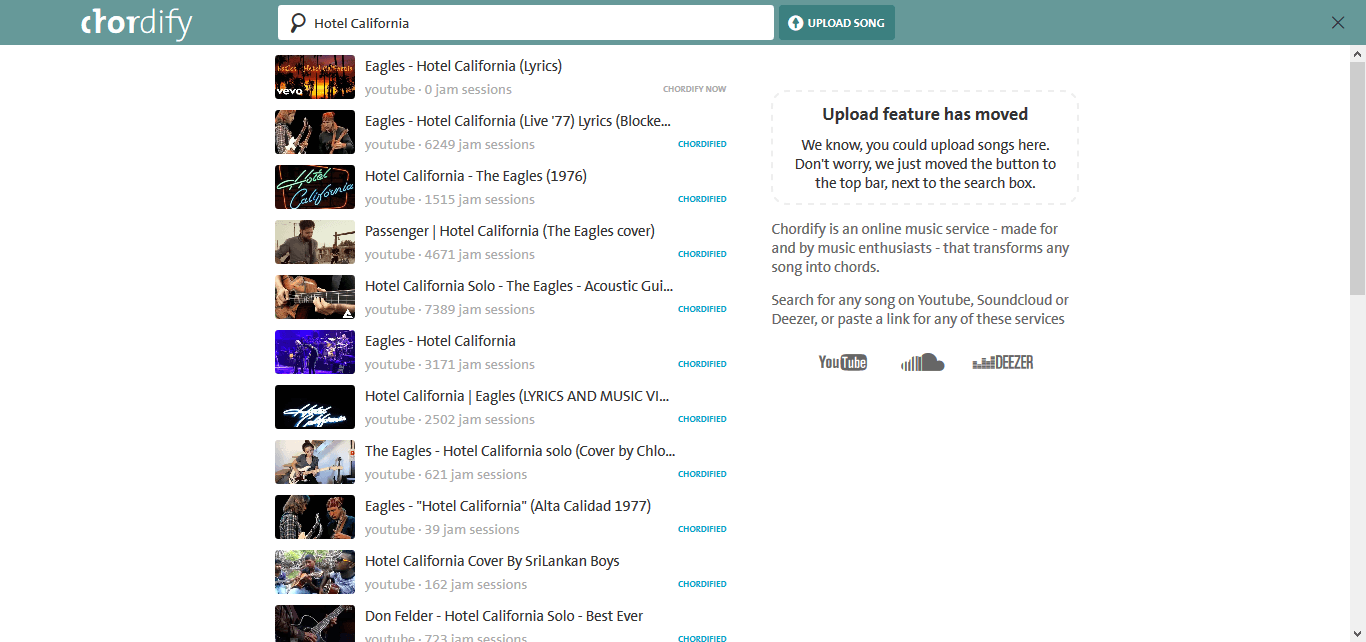Click the Chordify logo
The width and height of the screenshot is (1366, 642).
[136, 22]
